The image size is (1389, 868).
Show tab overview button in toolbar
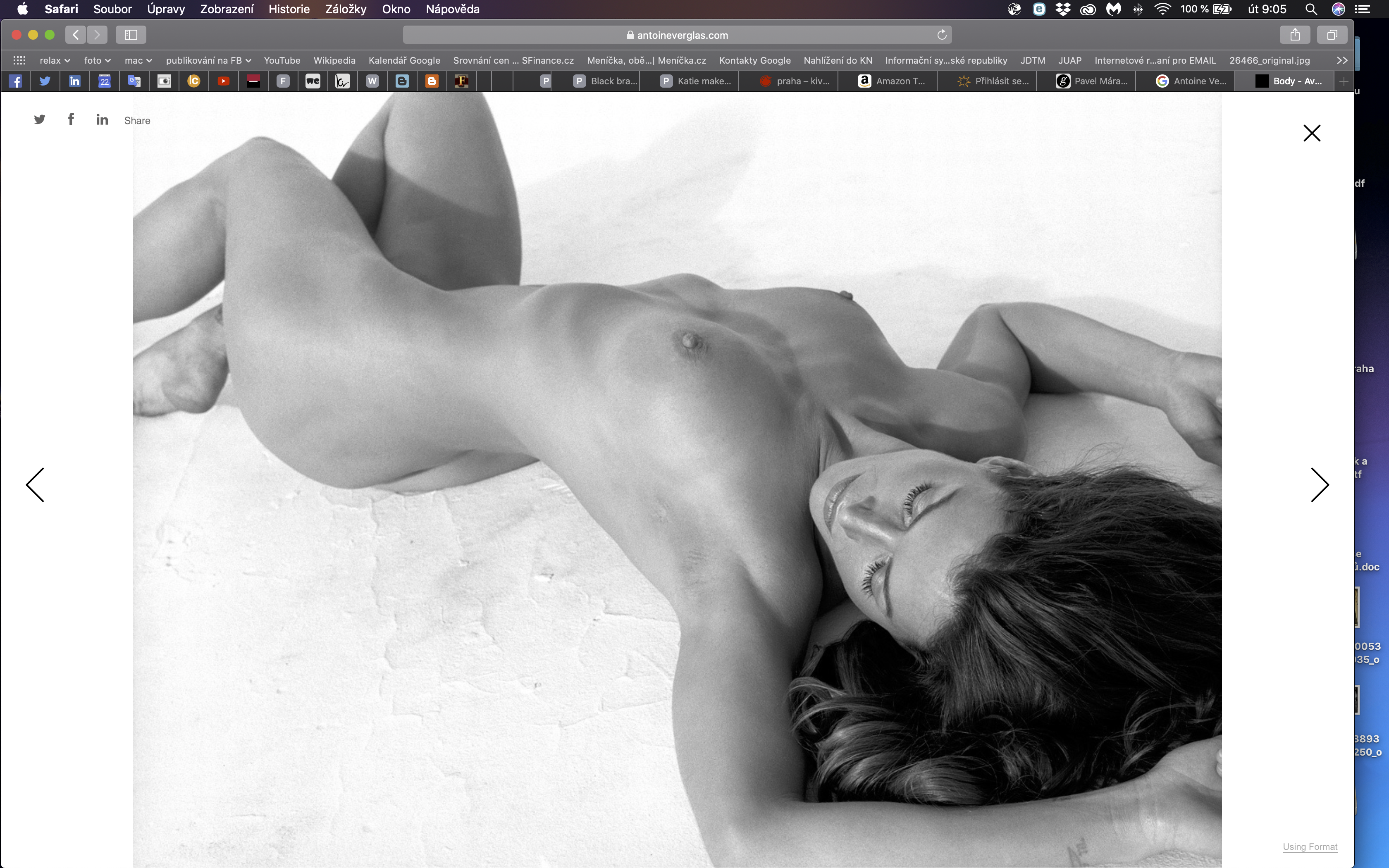click(x=1332, y=35)
